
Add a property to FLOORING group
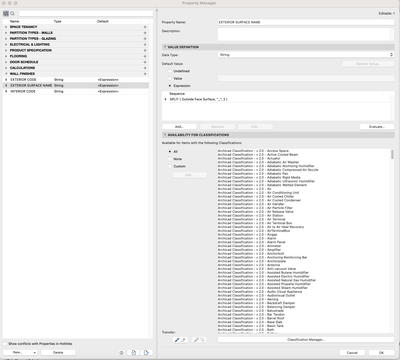pyautogui.click(x=145, y=56)
